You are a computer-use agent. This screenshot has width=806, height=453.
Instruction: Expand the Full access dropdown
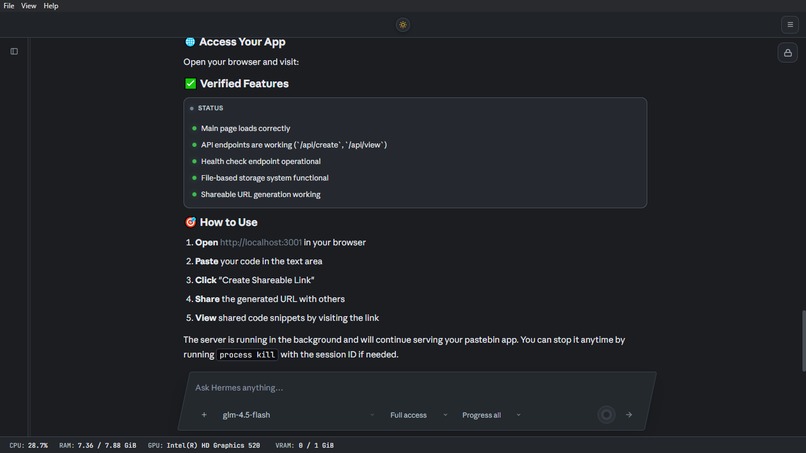pos(418,415)
